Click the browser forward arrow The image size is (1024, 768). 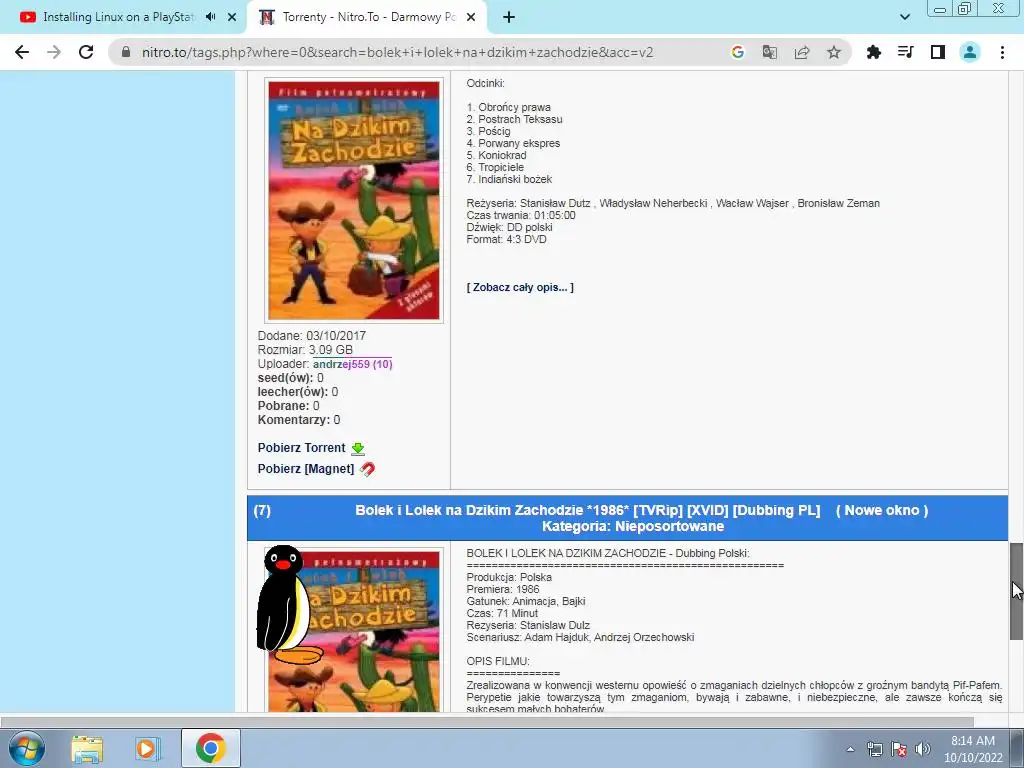pyautogui.click(x=54, y=52)
